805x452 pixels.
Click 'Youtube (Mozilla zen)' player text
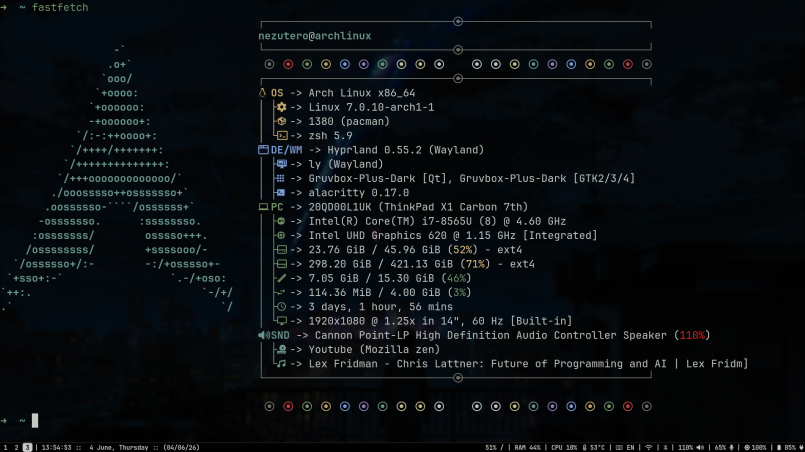tap(374, 349)
